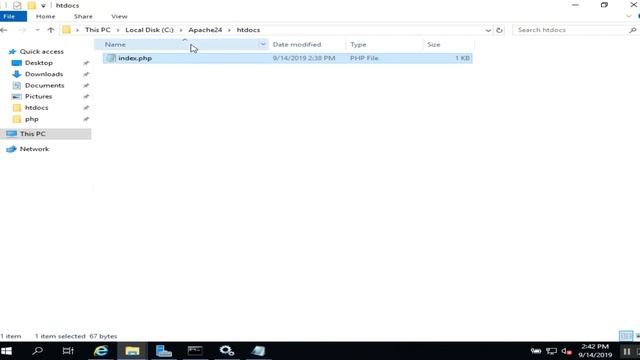Sort by Date modified column
Viewport: 640px width, 360px height.
click(297, 44)
